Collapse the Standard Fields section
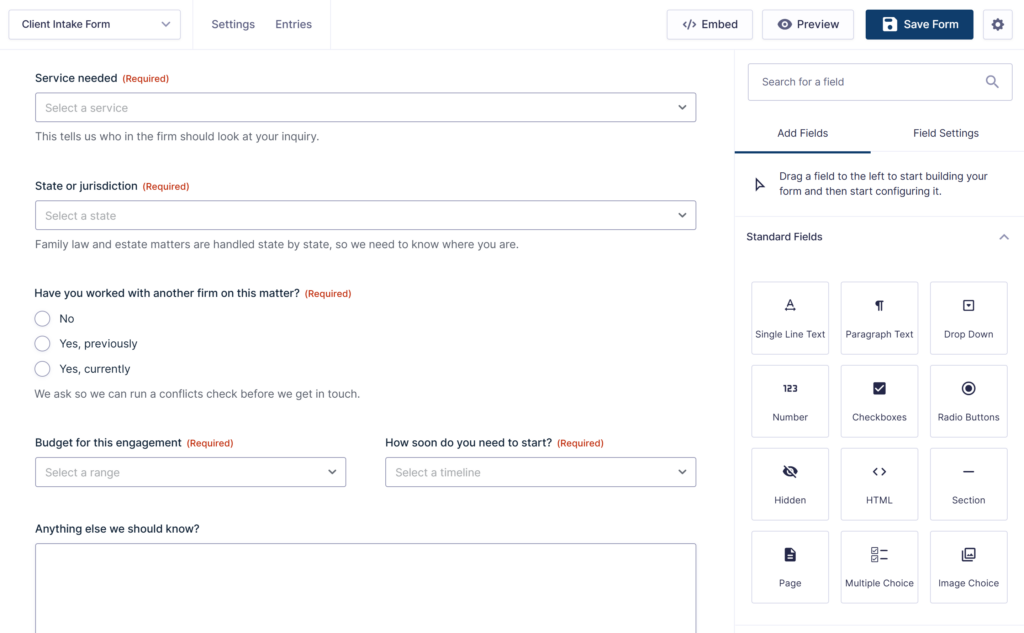The width and height of the screenshot is (1024, 633). [1004, 236]
